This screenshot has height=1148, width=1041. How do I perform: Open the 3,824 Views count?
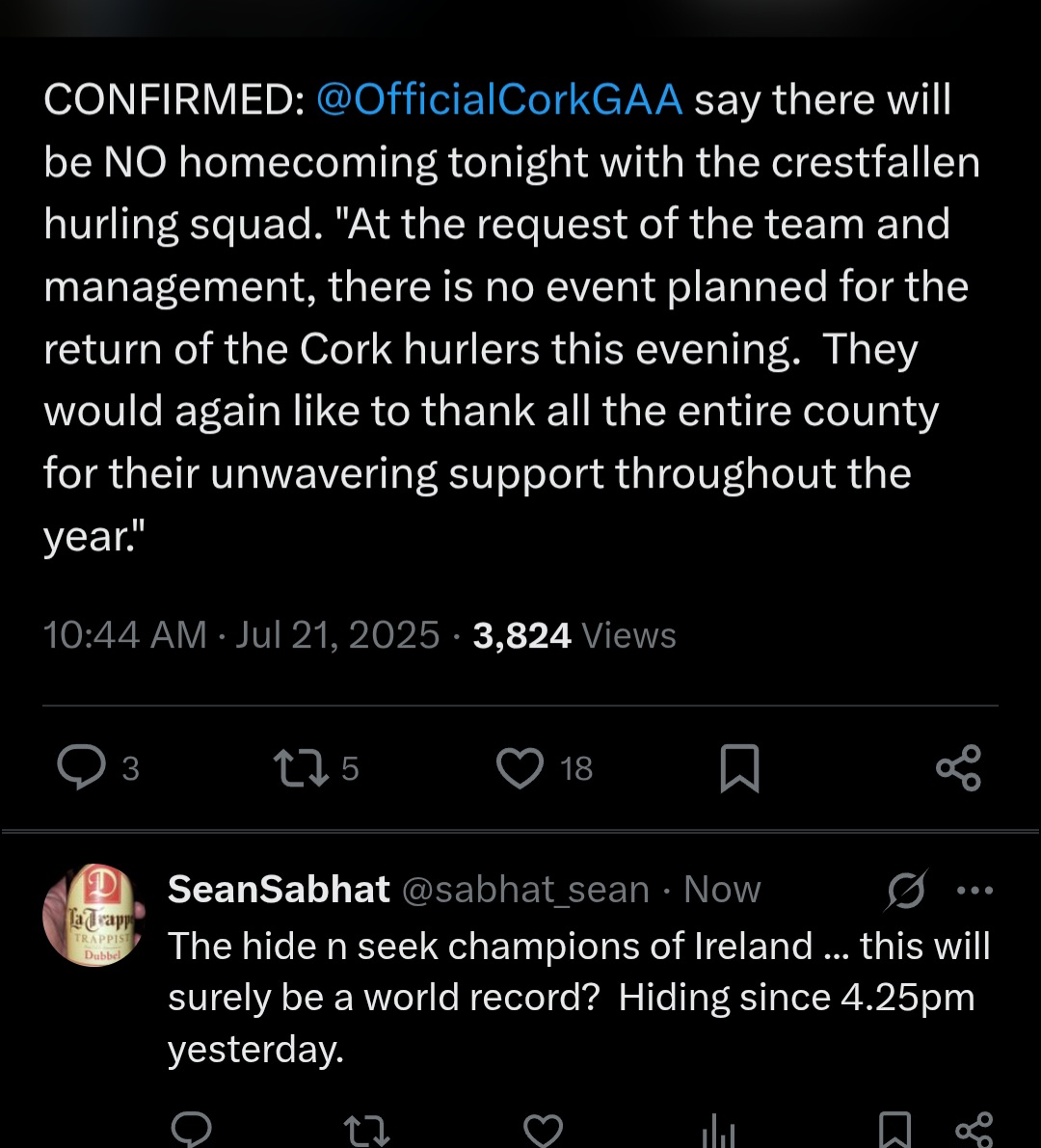click(574, 635)
